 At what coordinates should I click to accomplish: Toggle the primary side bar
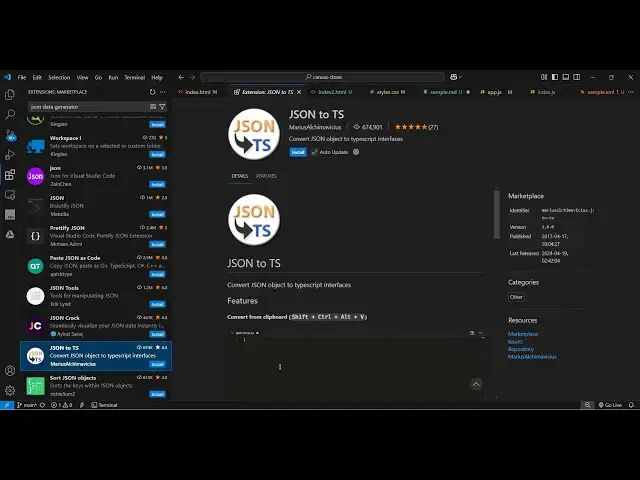555,77
